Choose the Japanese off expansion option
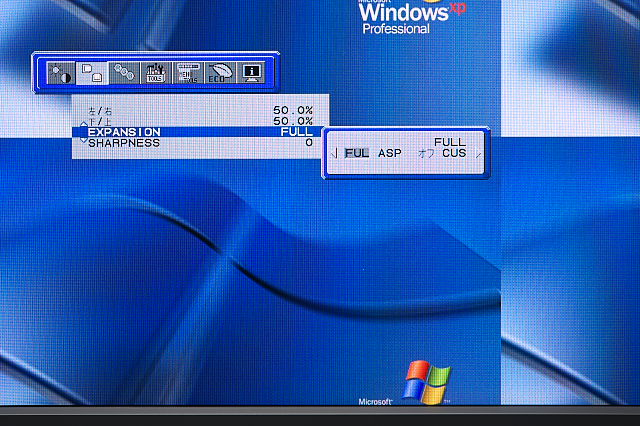 426,153
